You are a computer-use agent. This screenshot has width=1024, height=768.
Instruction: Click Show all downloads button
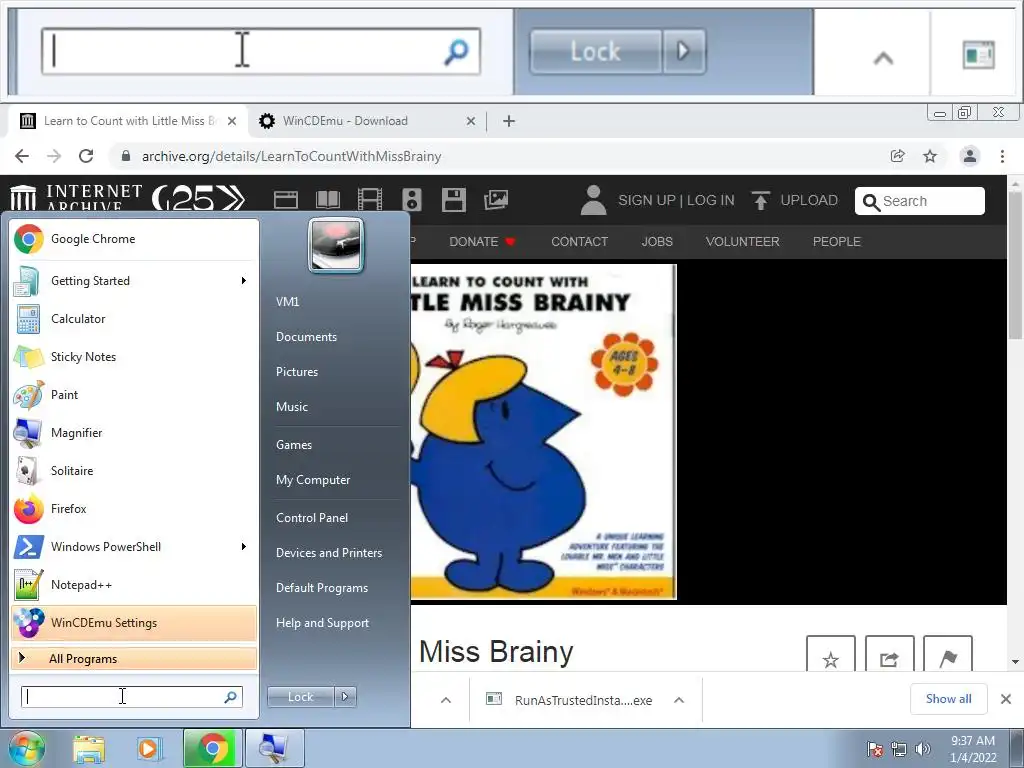click(948, 699)
